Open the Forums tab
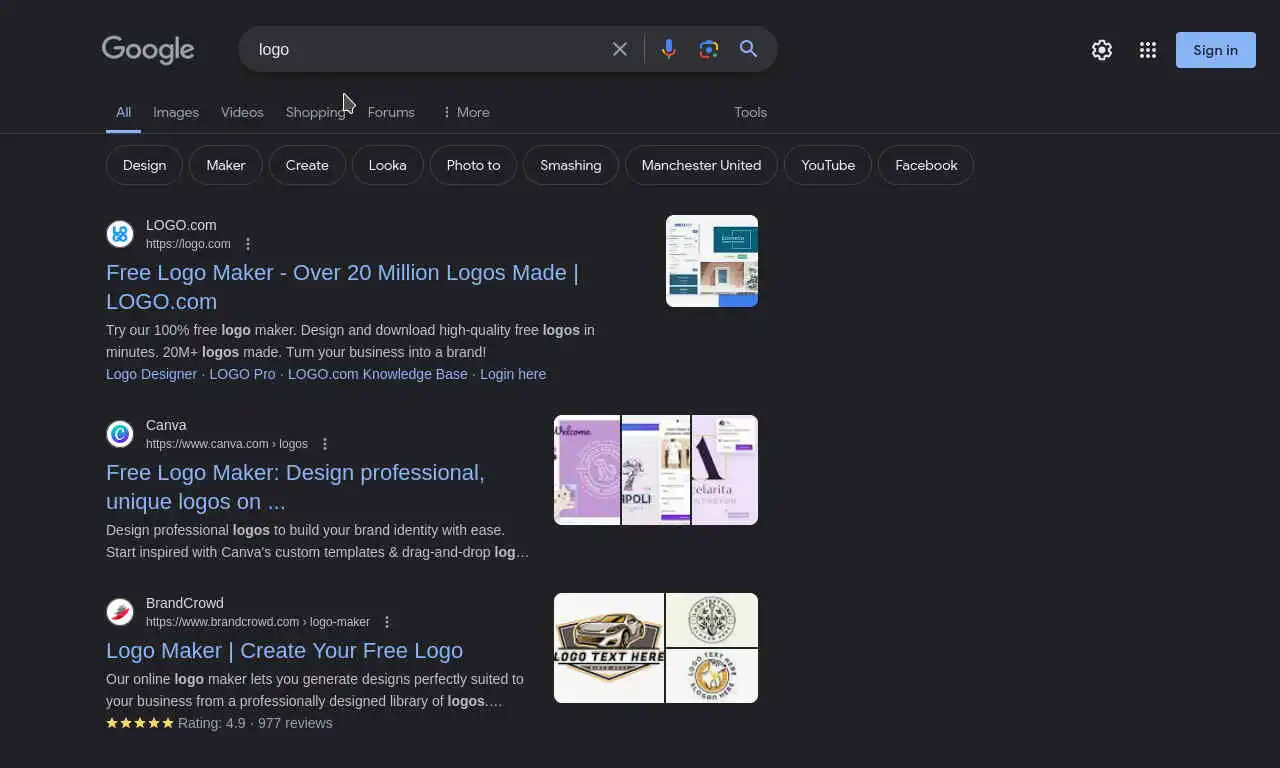 391,112
